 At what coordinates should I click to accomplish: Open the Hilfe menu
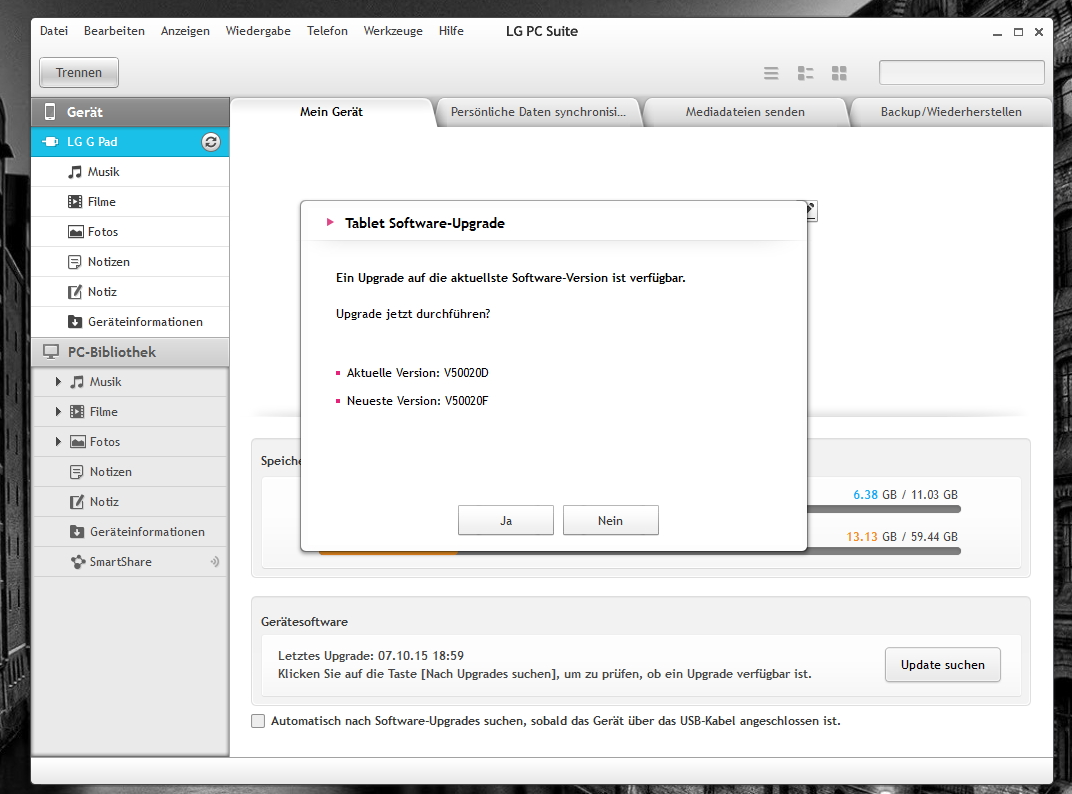point(451,31)
